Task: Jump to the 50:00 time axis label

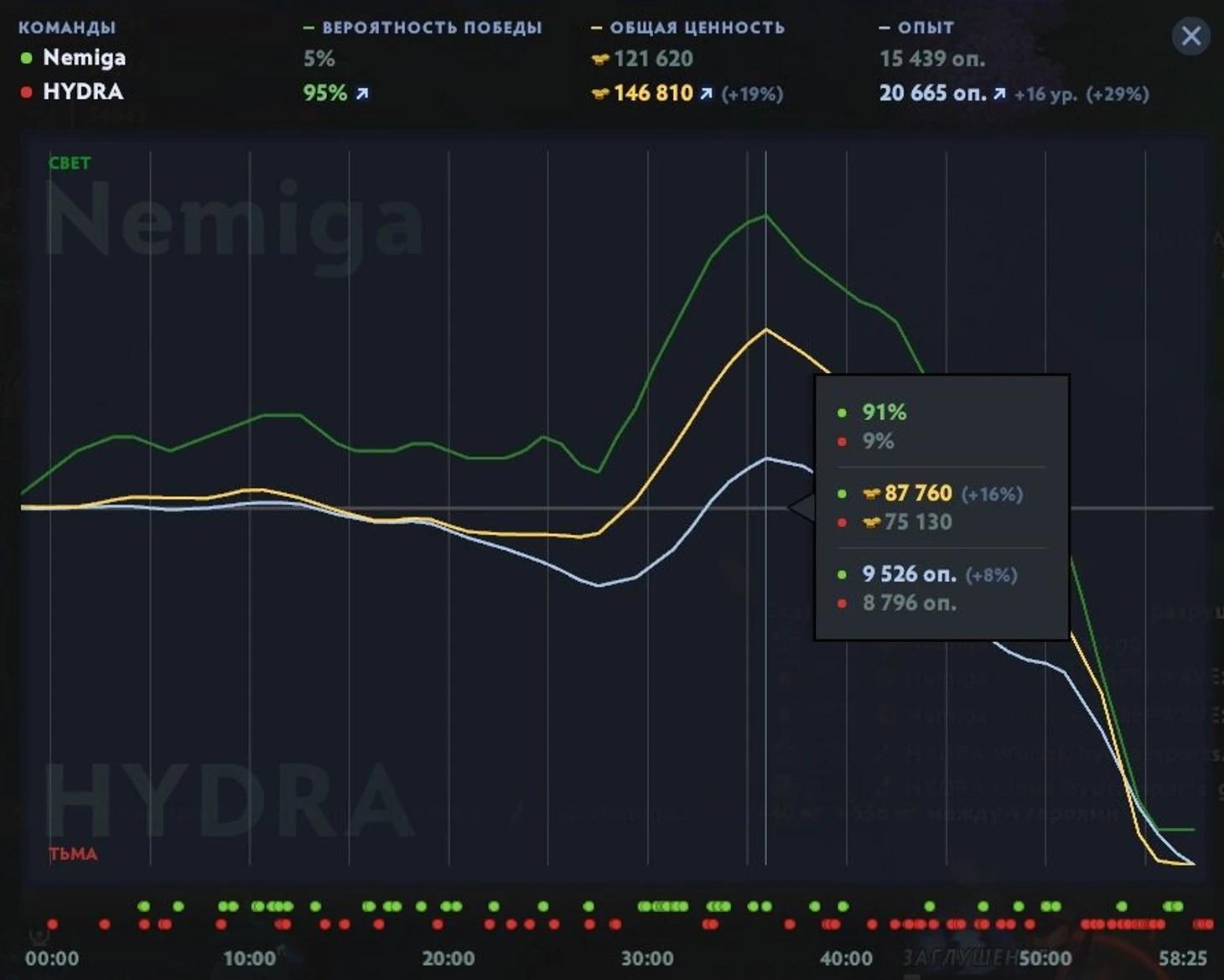Action: 1045,958
